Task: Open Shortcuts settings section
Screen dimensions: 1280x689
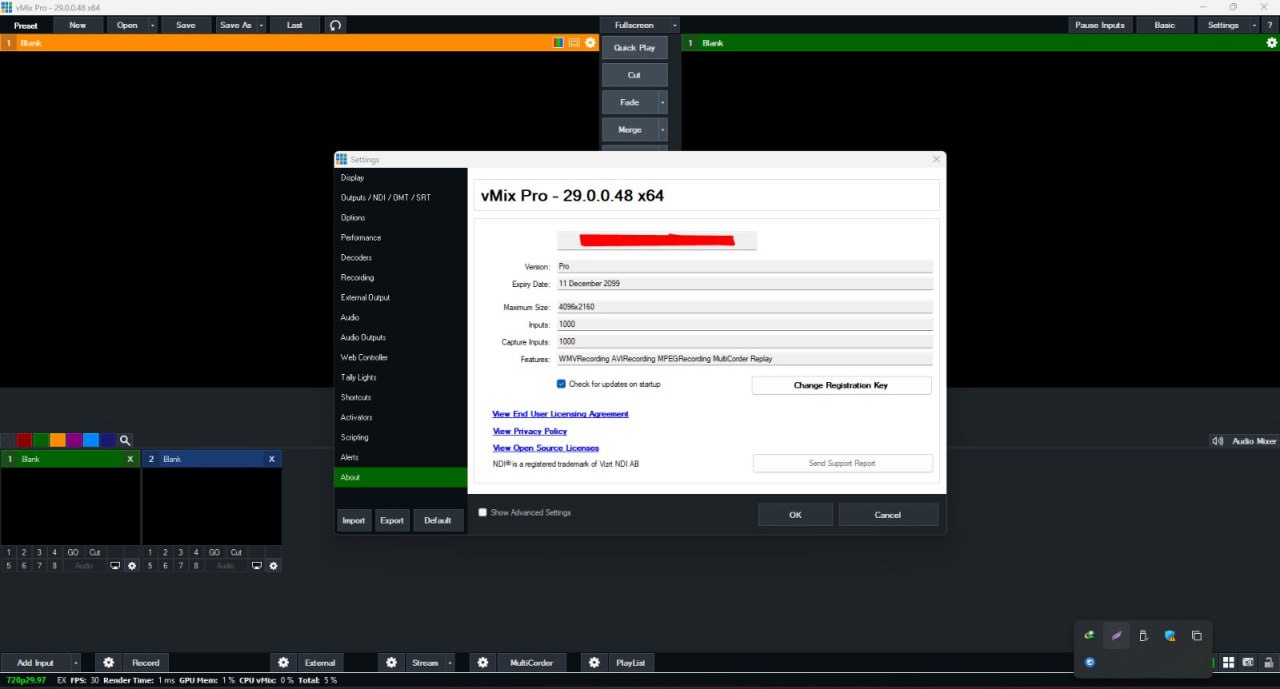Action: 400,398
